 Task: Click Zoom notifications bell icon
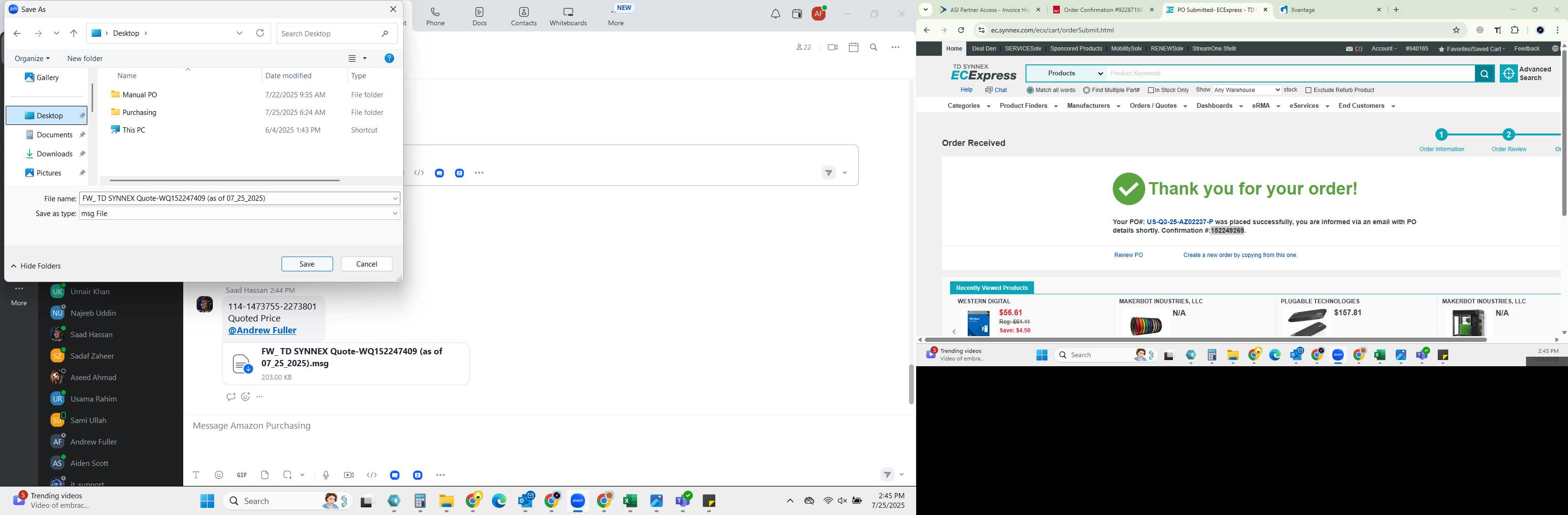[x=775, y=14]
